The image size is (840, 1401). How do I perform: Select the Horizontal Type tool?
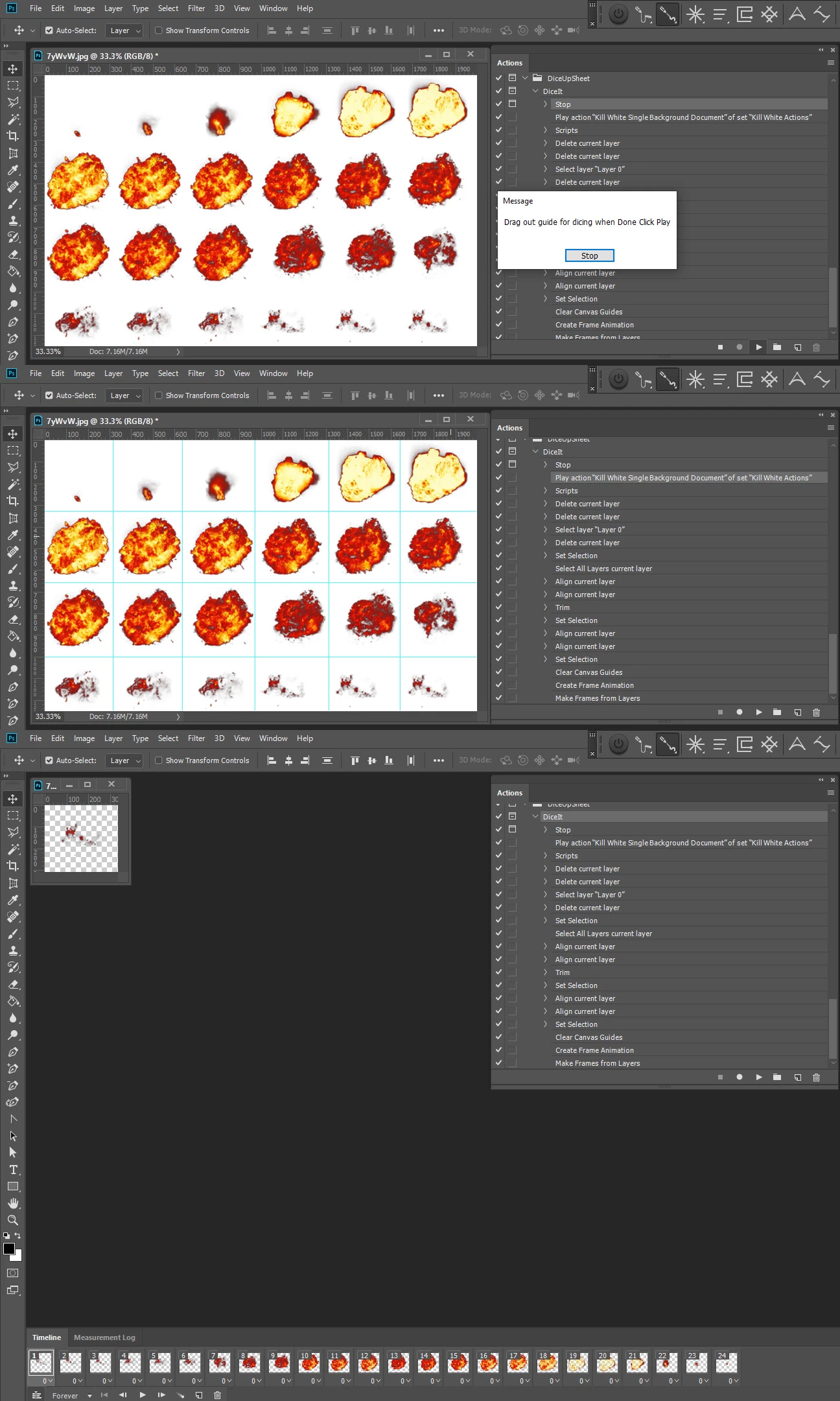(x=13, y=1170)
